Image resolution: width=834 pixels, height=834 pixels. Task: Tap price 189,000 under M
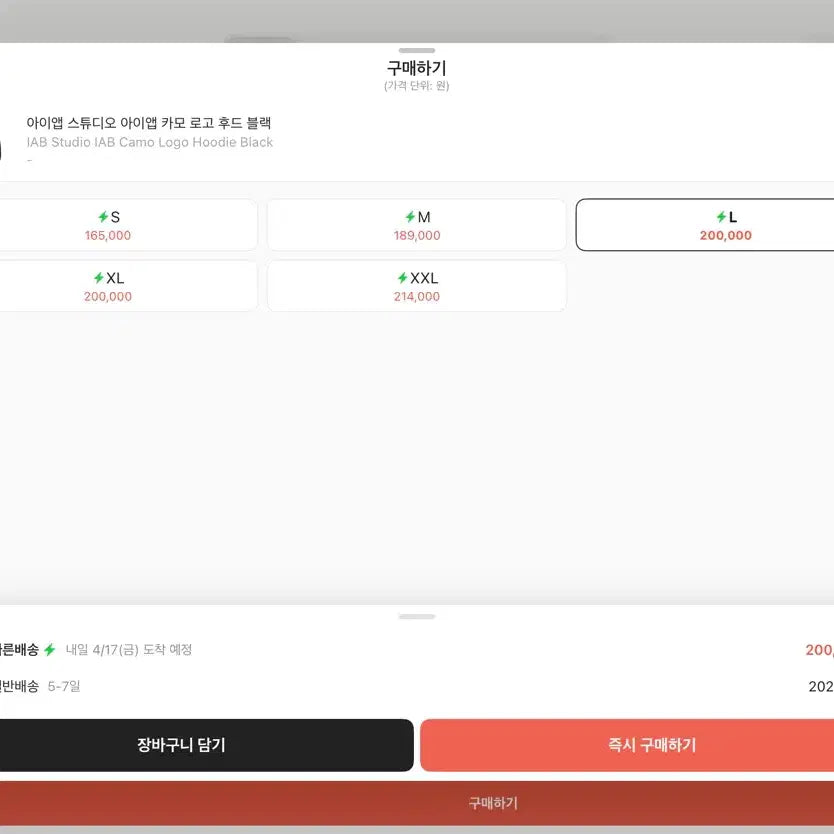417,235
